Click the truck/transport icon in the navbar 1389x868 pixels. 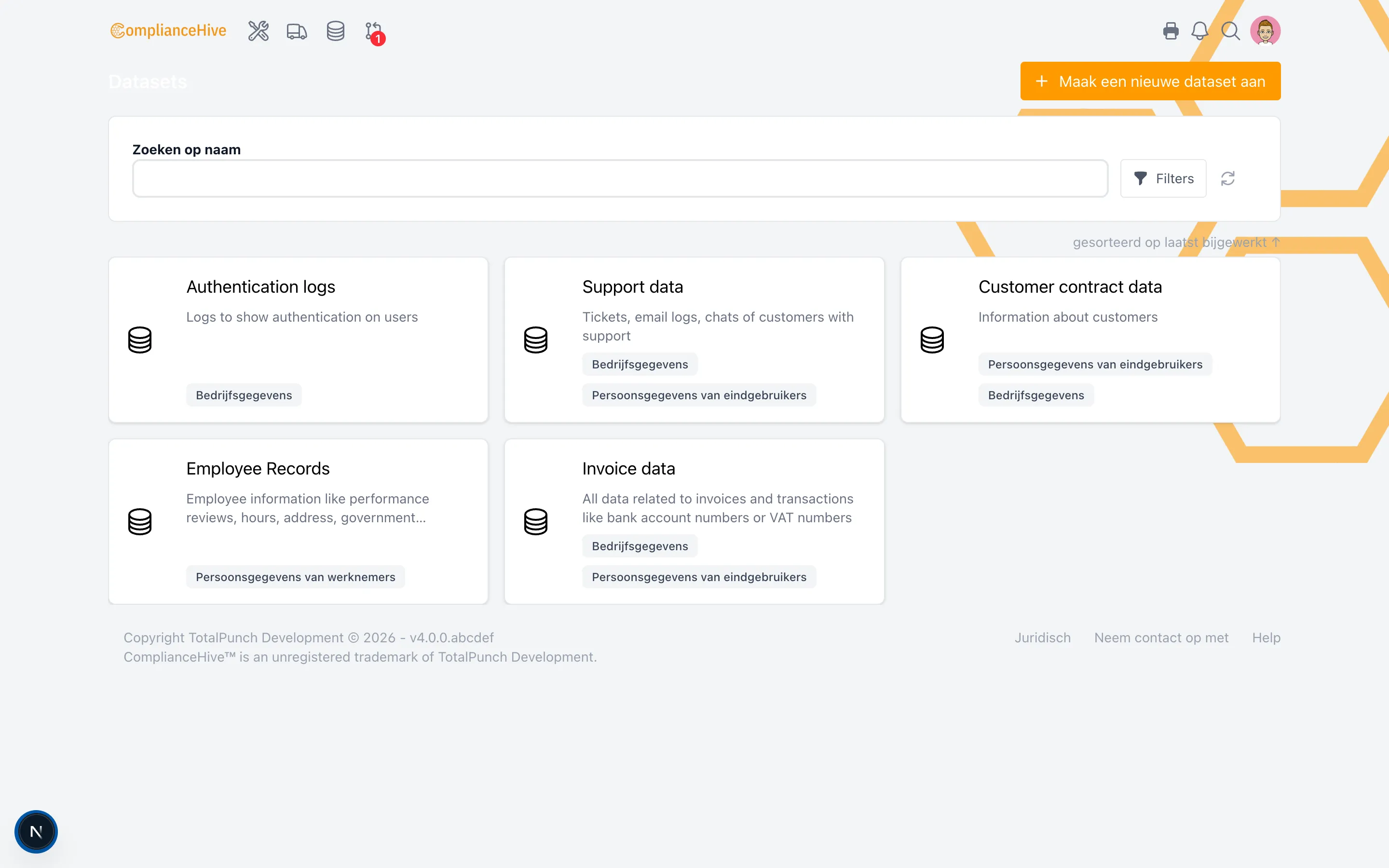coord(296,31)
